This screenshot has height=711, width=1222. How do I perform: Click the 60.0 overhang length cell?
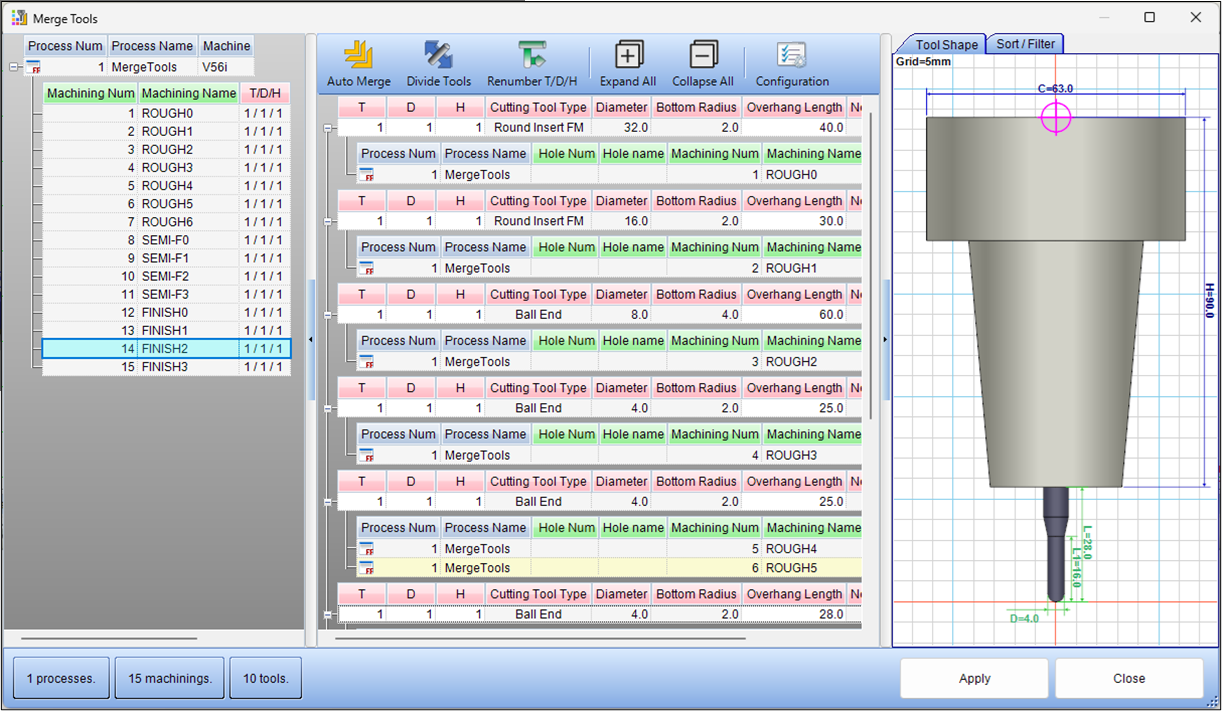[x=794, y=315]
